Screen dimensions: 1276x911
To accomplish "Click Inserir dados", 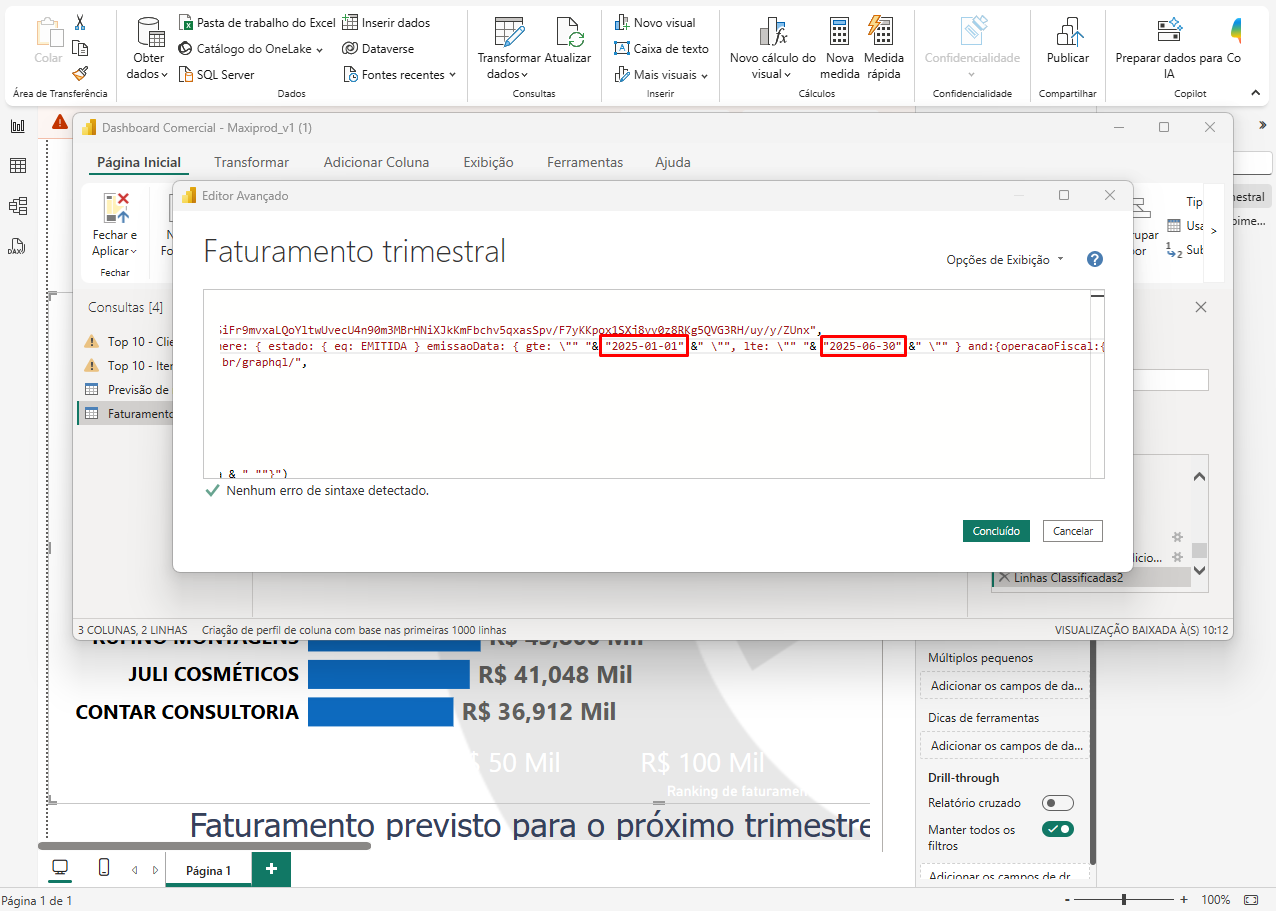I will pyautogui.click(x=386, y=22).
